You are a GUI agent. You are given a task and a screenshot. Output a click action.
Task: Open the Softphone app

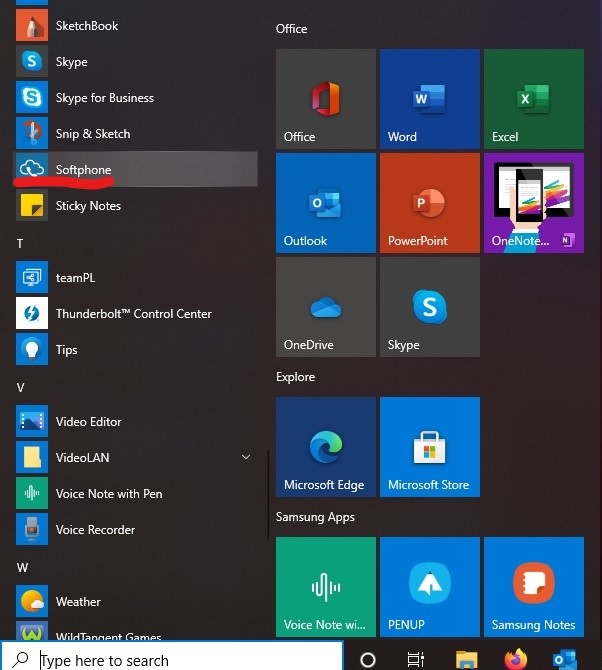(136, 169)
